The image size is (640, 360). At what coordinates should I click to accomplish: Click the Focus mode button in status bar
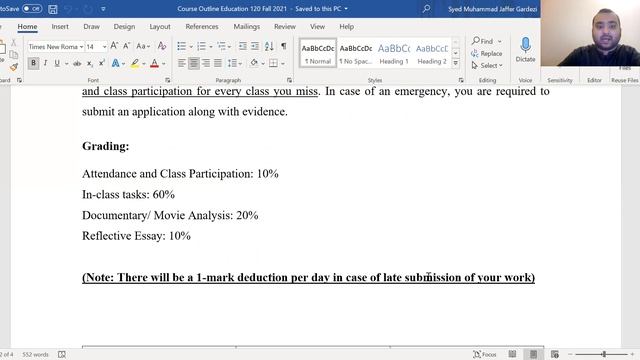pos(485,354)
